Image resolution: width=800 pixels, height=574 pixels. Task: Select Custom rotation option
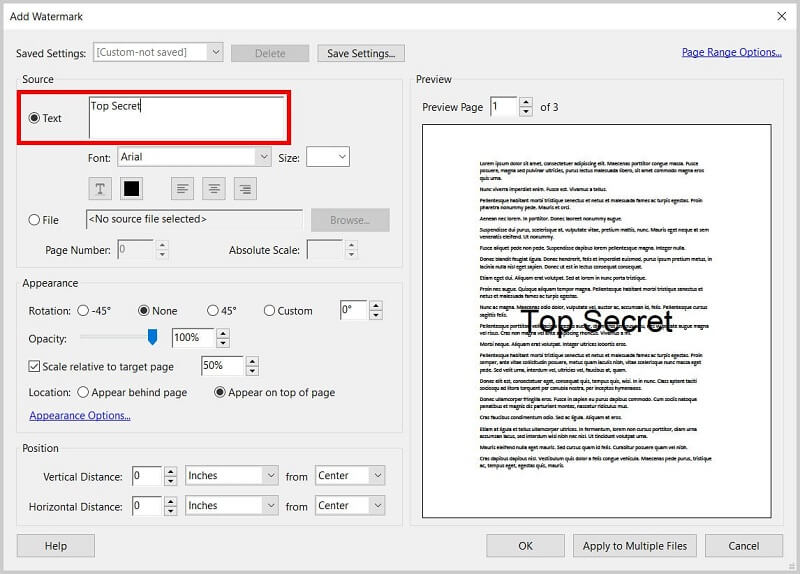point(269,311)
